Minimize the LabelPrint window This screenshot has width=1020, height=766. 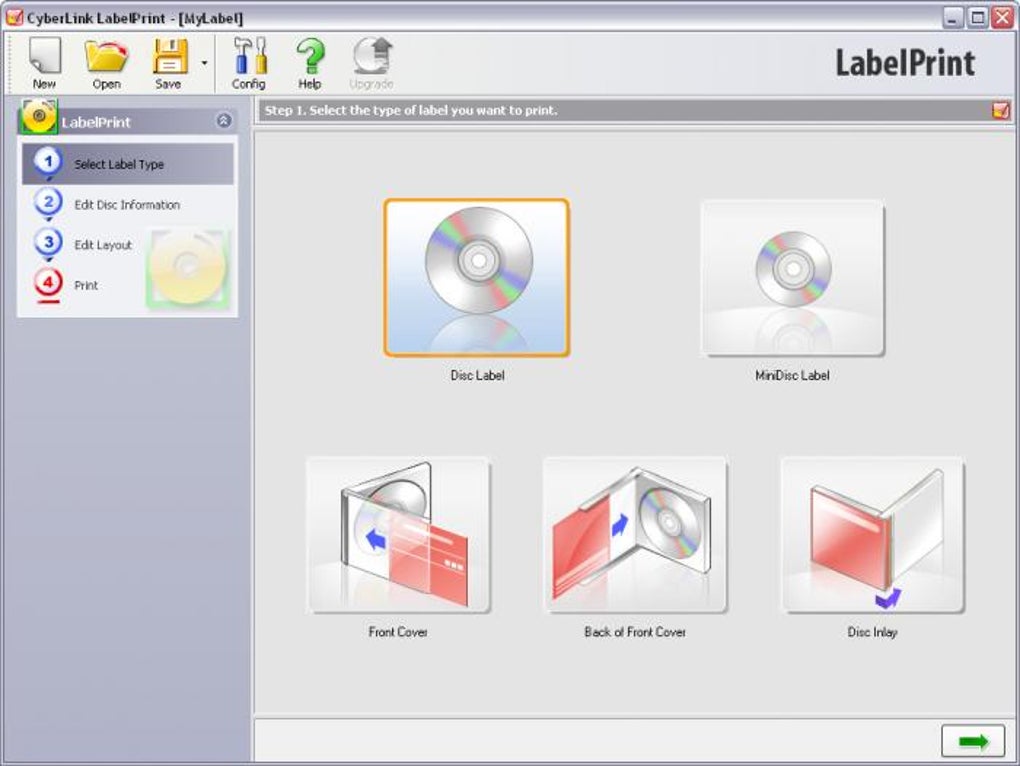[953, 18]
